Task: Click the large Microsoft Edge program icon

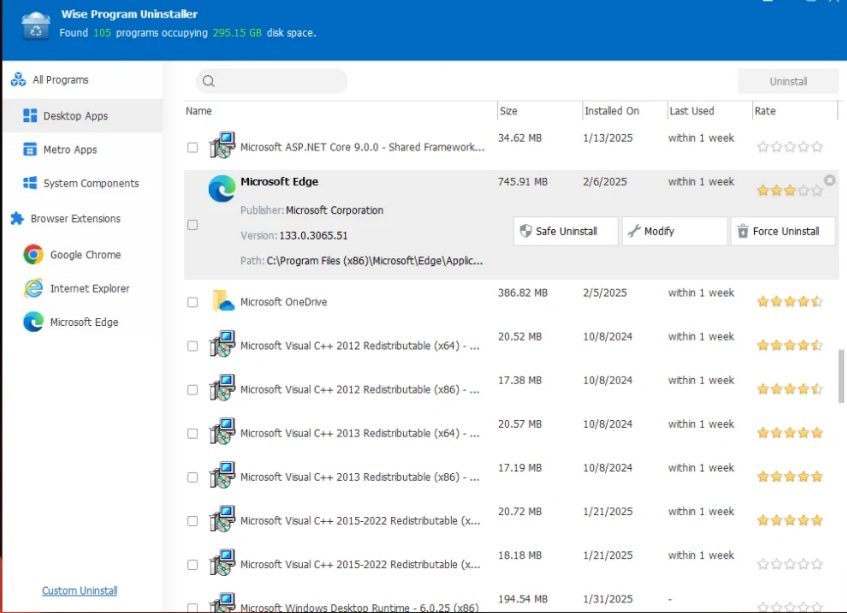Action: pos(221,189)
